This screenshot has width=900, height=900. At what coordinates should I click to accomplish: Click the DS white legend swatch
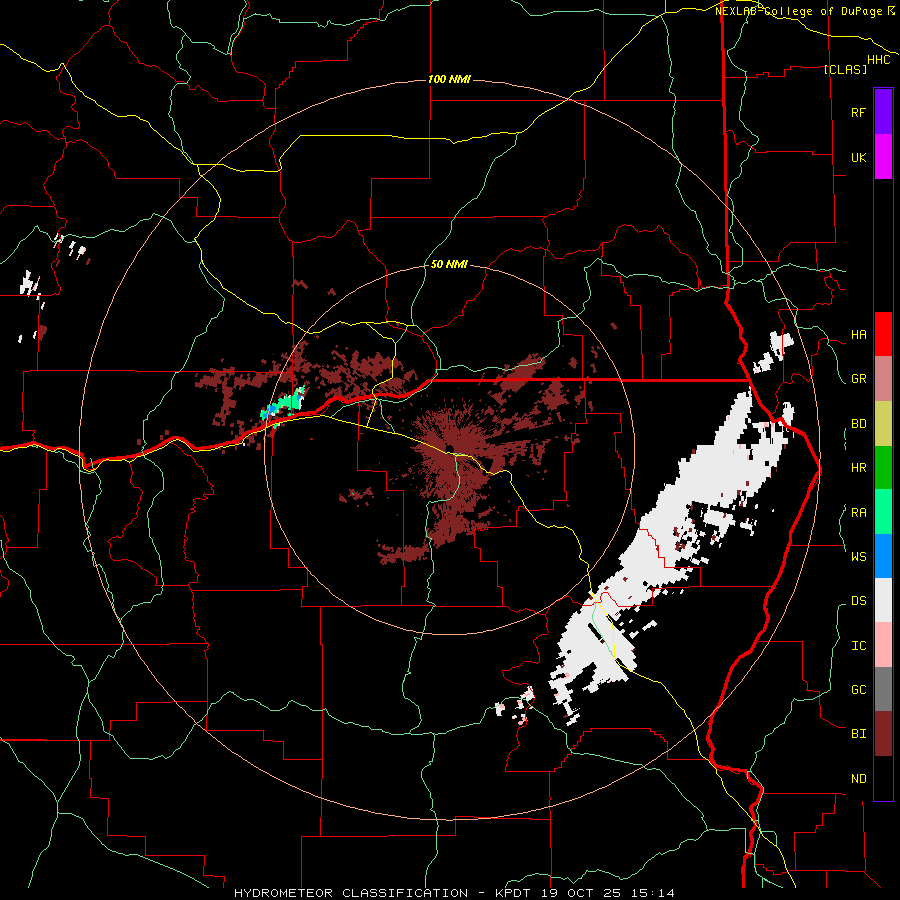coord(883,600)
